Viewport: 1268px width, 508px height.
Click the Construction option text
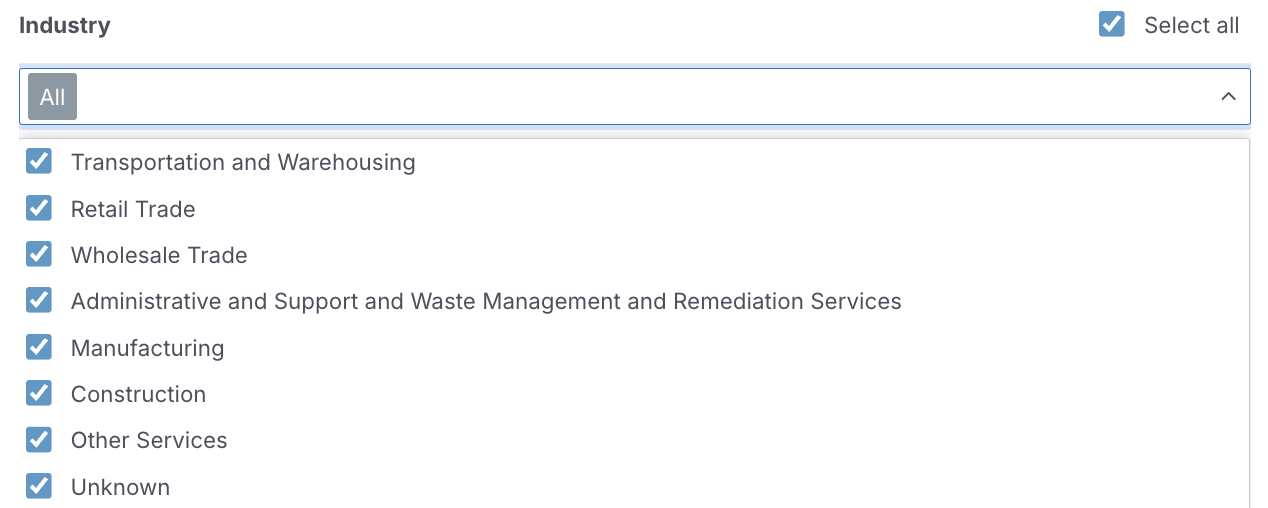(138, 394)
